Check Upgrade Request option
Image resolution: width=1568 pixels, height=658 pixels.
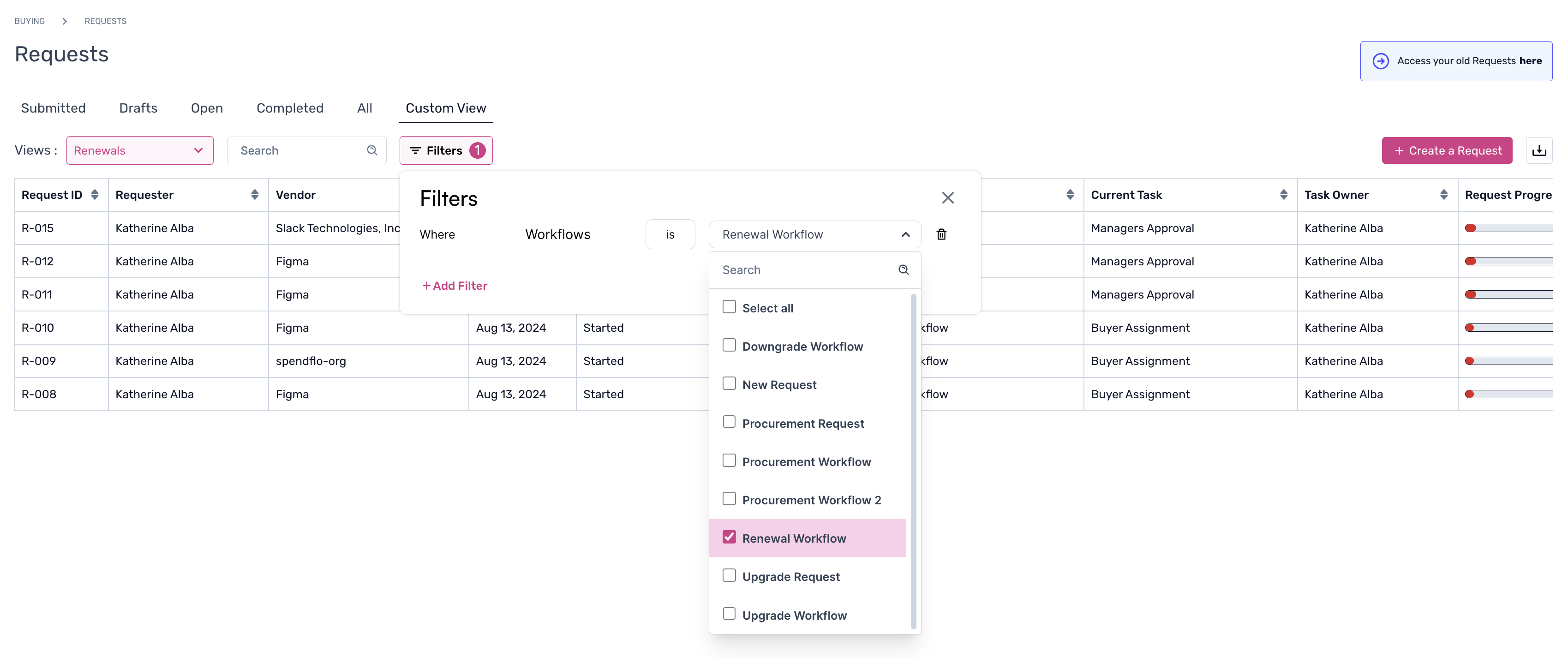coord(729,575)
